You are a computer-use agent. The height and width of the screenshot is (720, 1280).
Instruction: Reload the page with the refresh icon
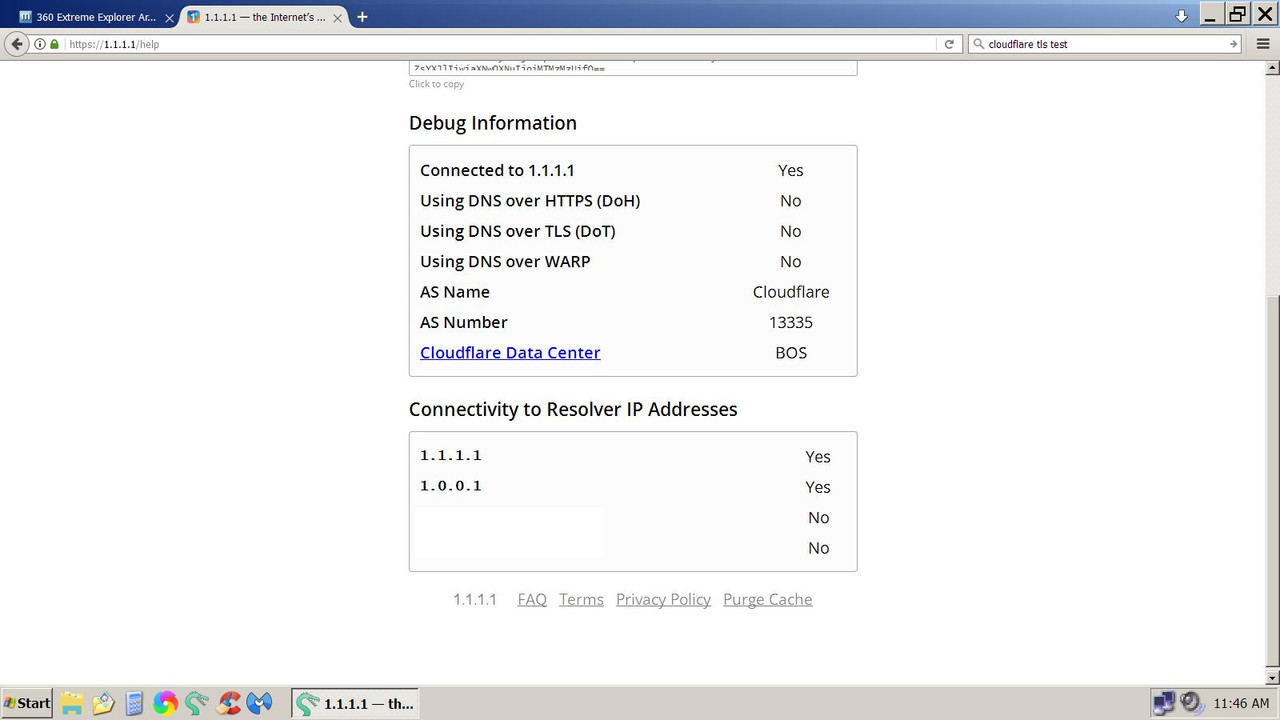949,44
